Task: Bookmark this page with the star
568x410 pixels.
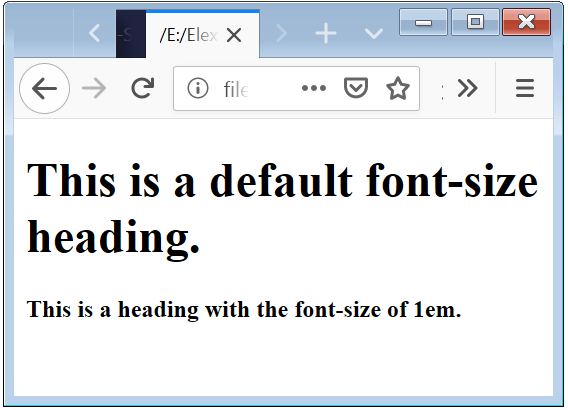Action: click(398, 88)
